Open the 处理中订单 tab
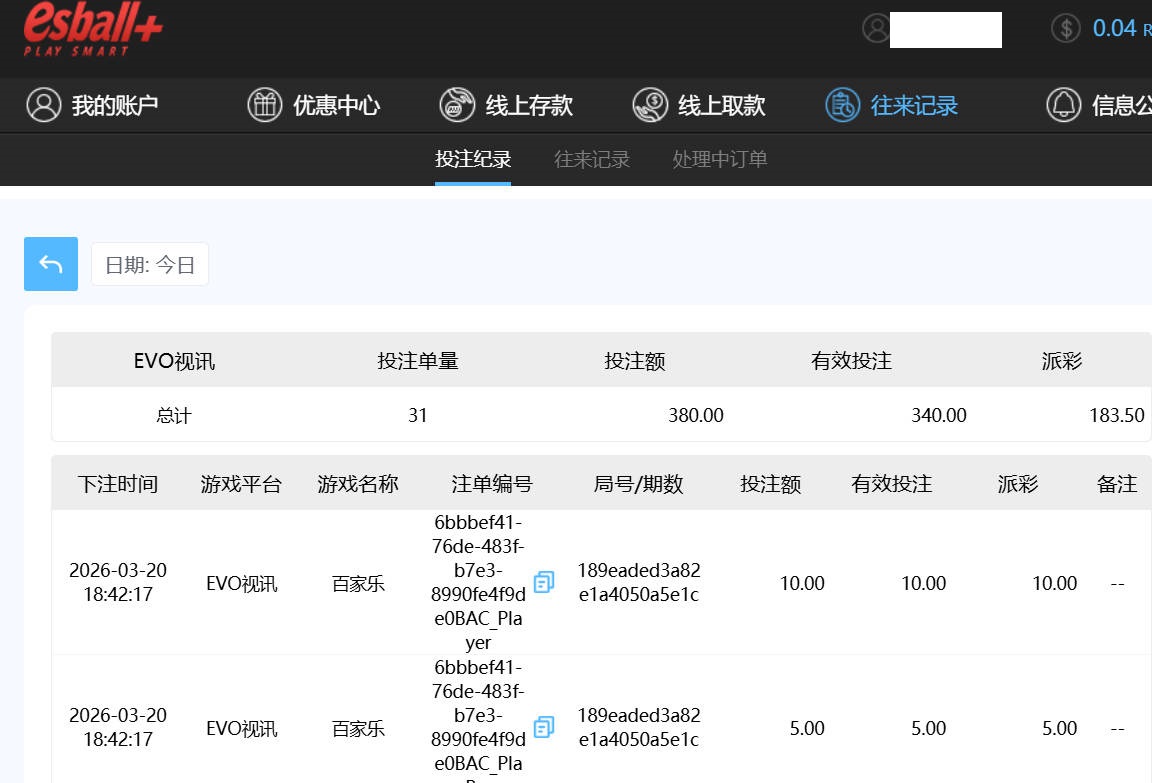Screen dimensions: 1152x783 coord(720,159)
